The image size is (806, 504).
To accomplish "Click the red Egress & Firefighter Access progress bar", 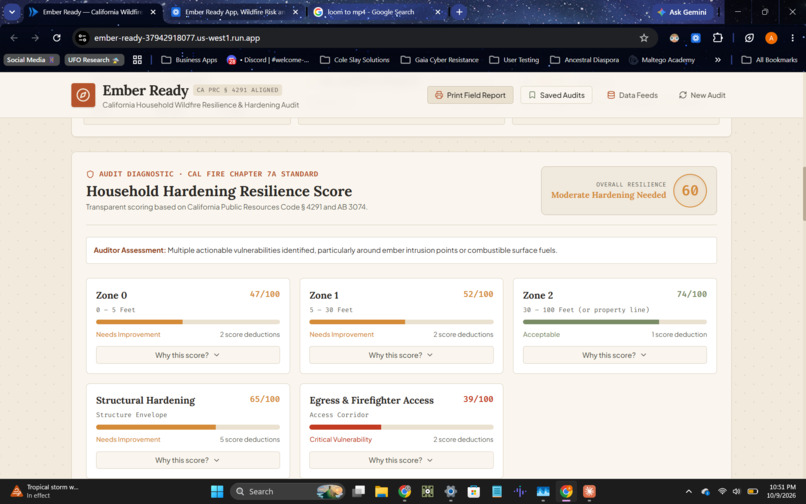I will 401,427.
